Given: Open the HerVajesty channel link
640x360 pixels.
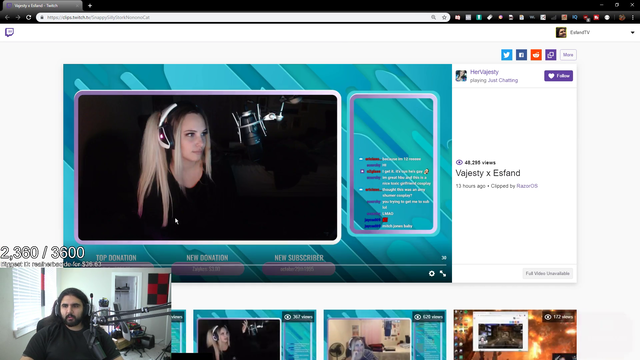Looking at the screenshot, I should pos(484,72).
